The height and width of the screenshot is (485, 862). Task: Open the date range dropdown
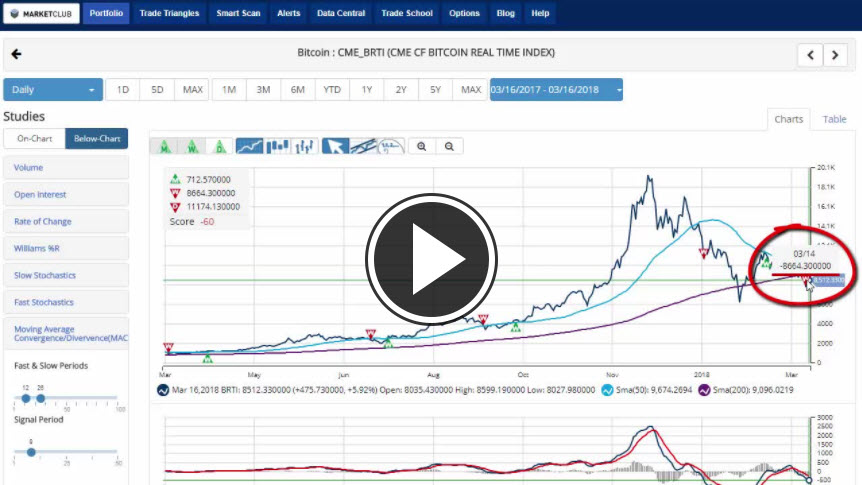click(x=556, y=90)
